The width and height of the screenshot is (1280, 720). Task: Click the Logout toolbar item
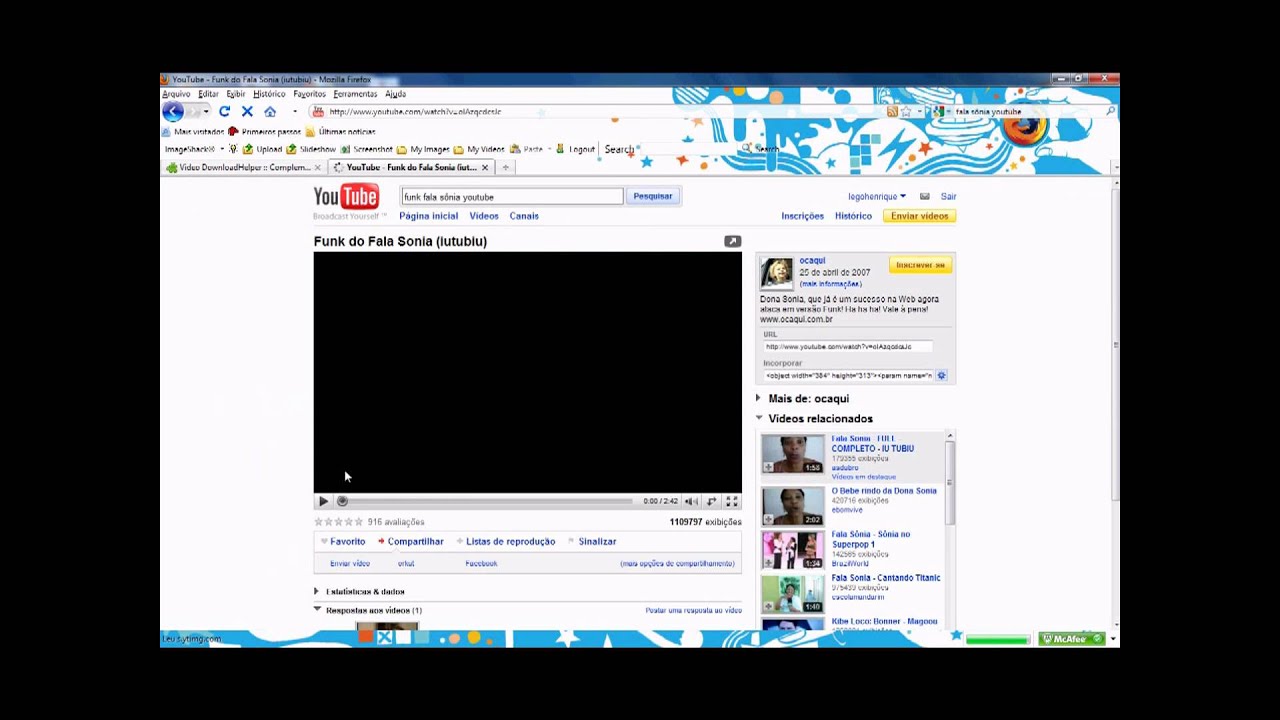tap(576, 149)
